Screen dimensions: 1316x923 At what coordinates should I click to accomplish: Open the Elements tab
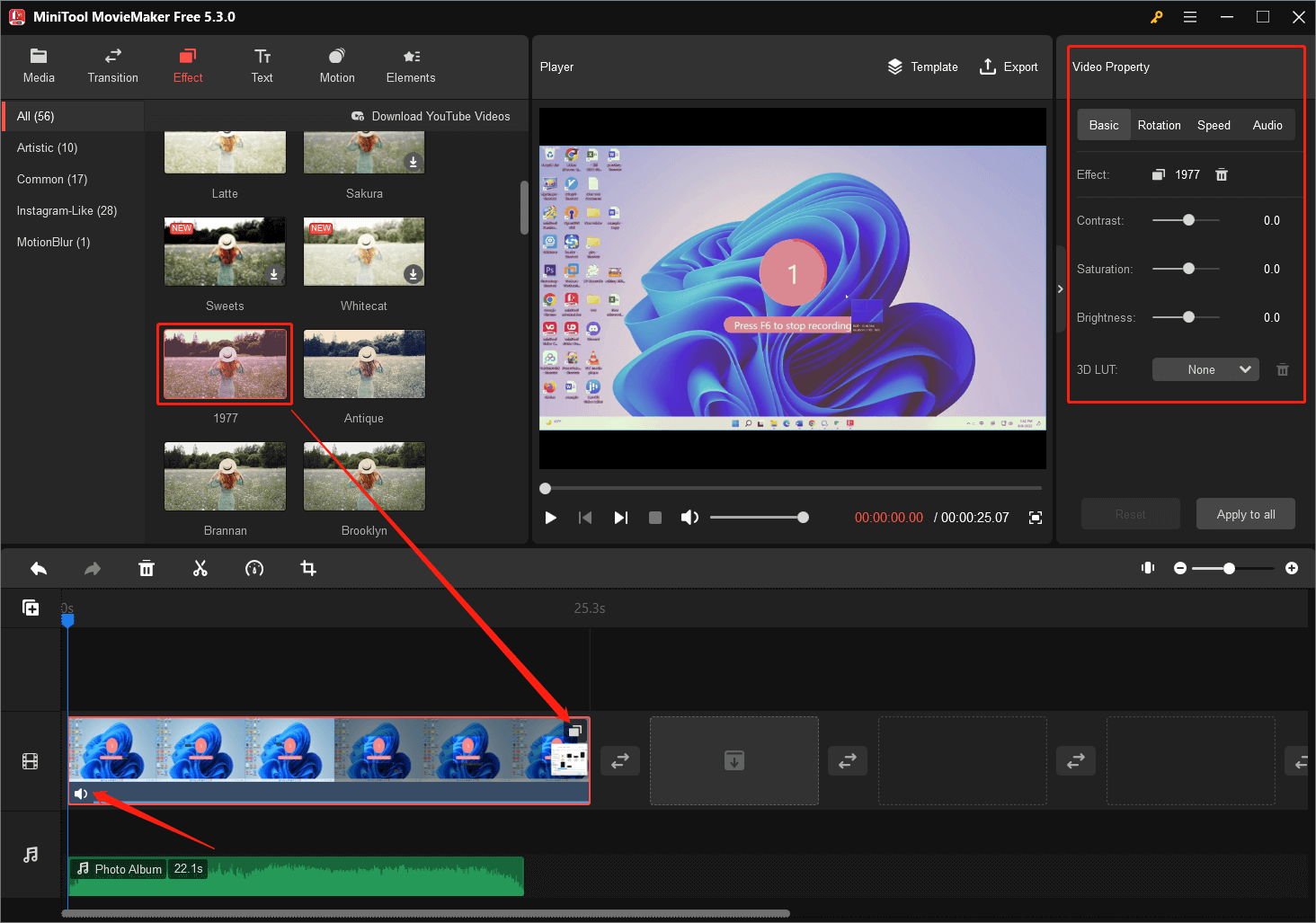pyautogui.click(x=411, y=67)
